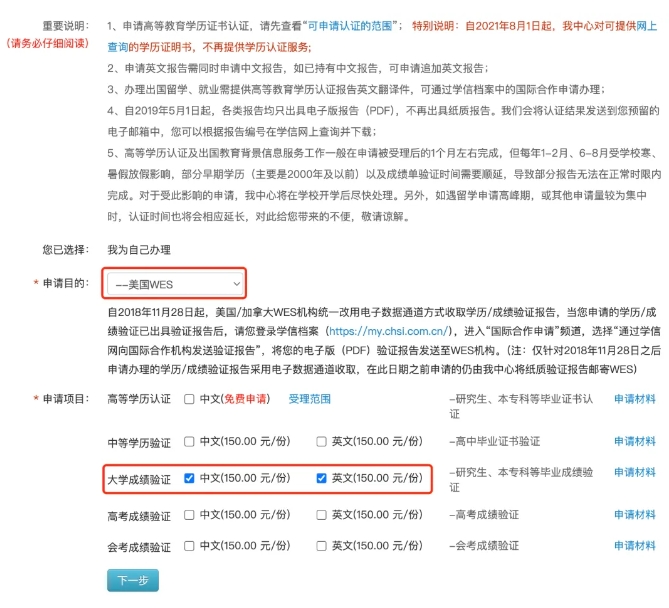
Task: Visit the https://my.chsi.com.cn/ link
Action: click(388, 331)
